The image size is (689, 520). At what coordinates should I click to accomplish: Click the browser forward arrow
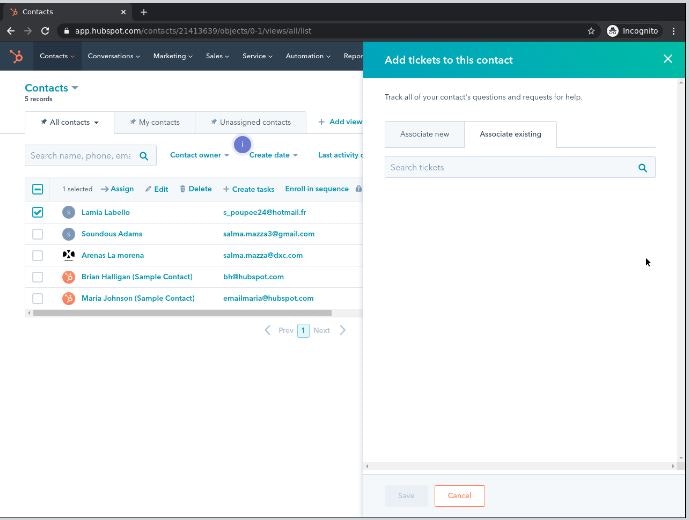coord(28,31)
